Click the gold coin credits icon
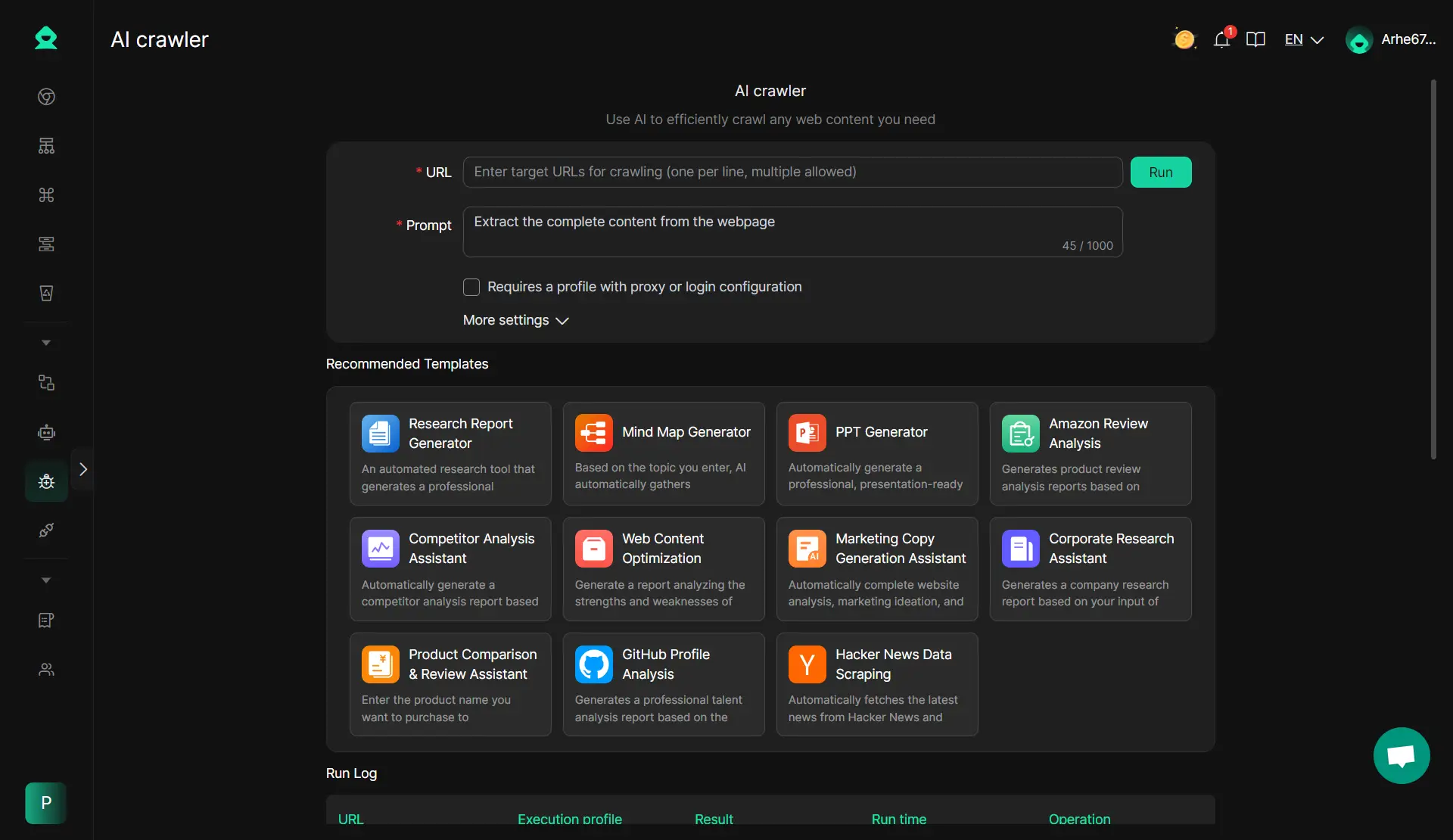This screenshot has height=840, width=1453. 1184,39
